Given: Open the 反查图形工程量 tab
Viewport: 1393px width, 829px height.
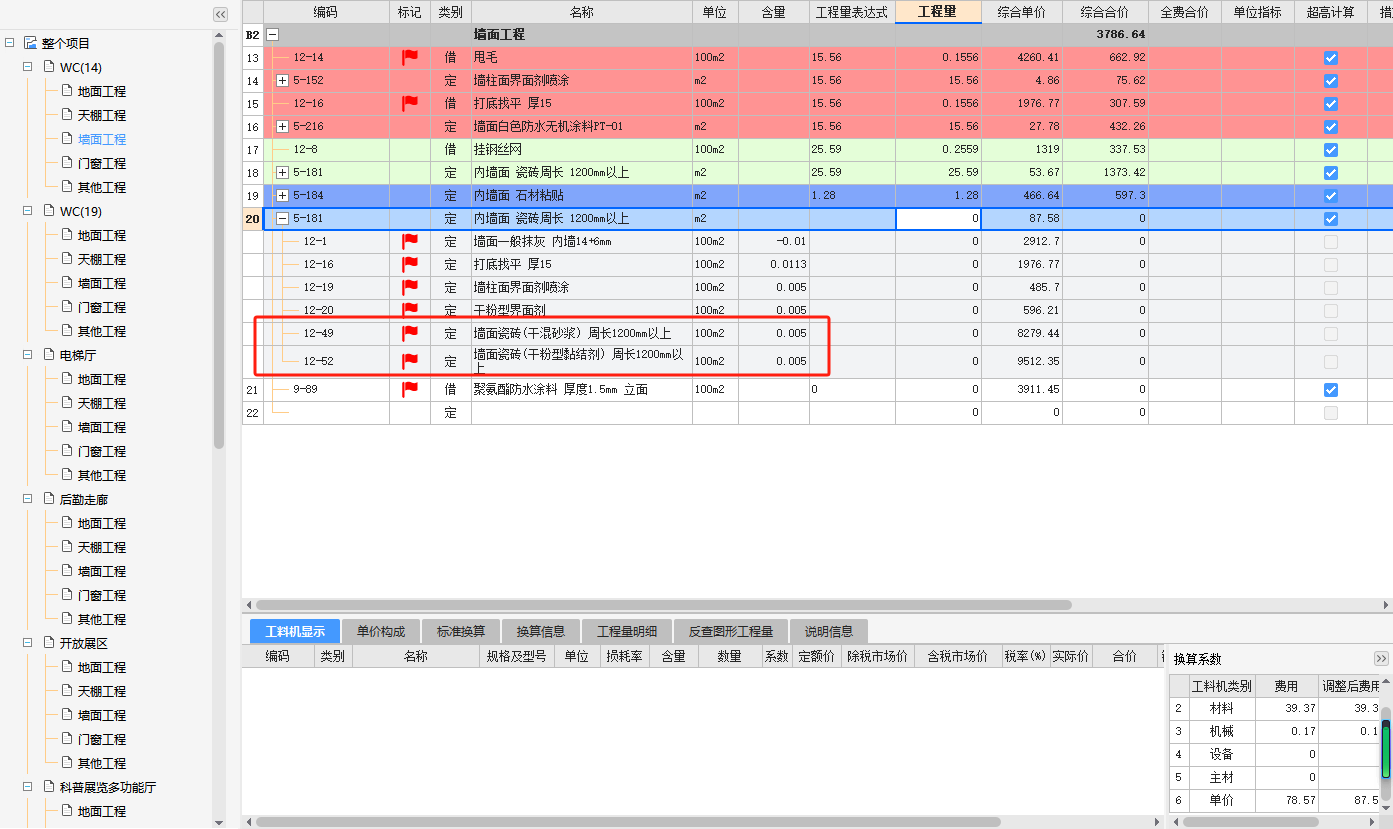Looking at the screenshot, I should 731,631.
